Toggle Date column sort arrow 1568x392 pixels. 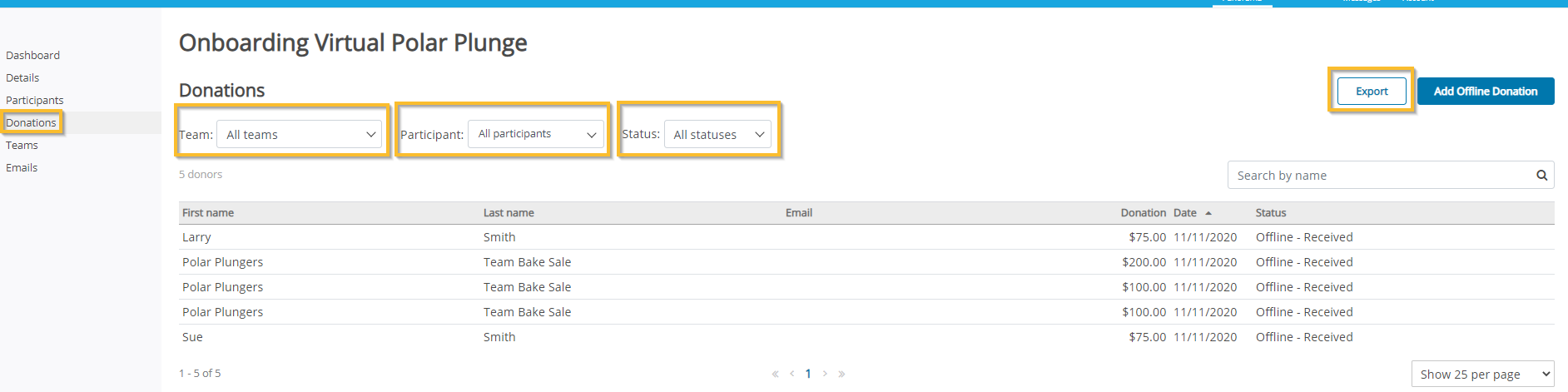(1208, 213)
